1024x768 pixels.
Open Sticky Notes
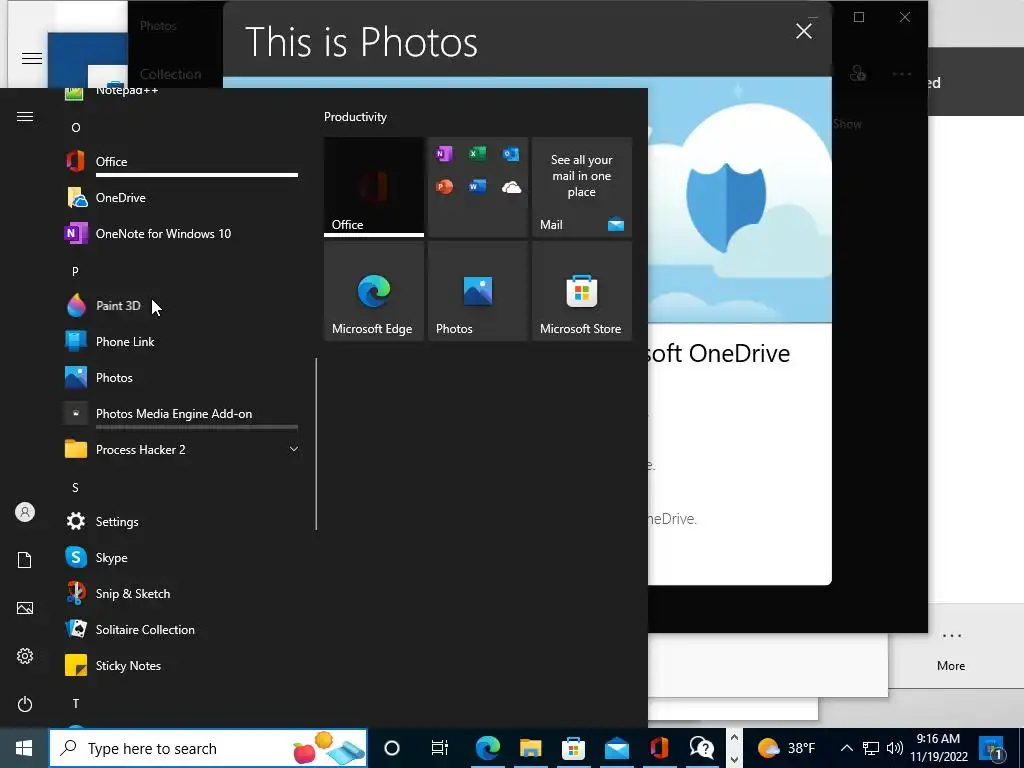[181, 665]
